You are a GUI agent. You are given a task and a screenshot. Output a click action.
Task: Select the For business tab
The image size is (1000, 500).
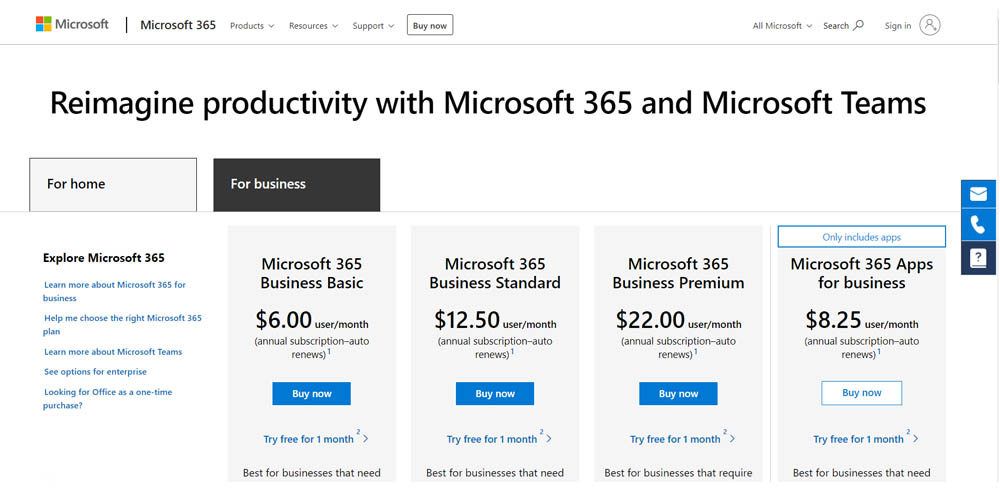click(296, 184)
